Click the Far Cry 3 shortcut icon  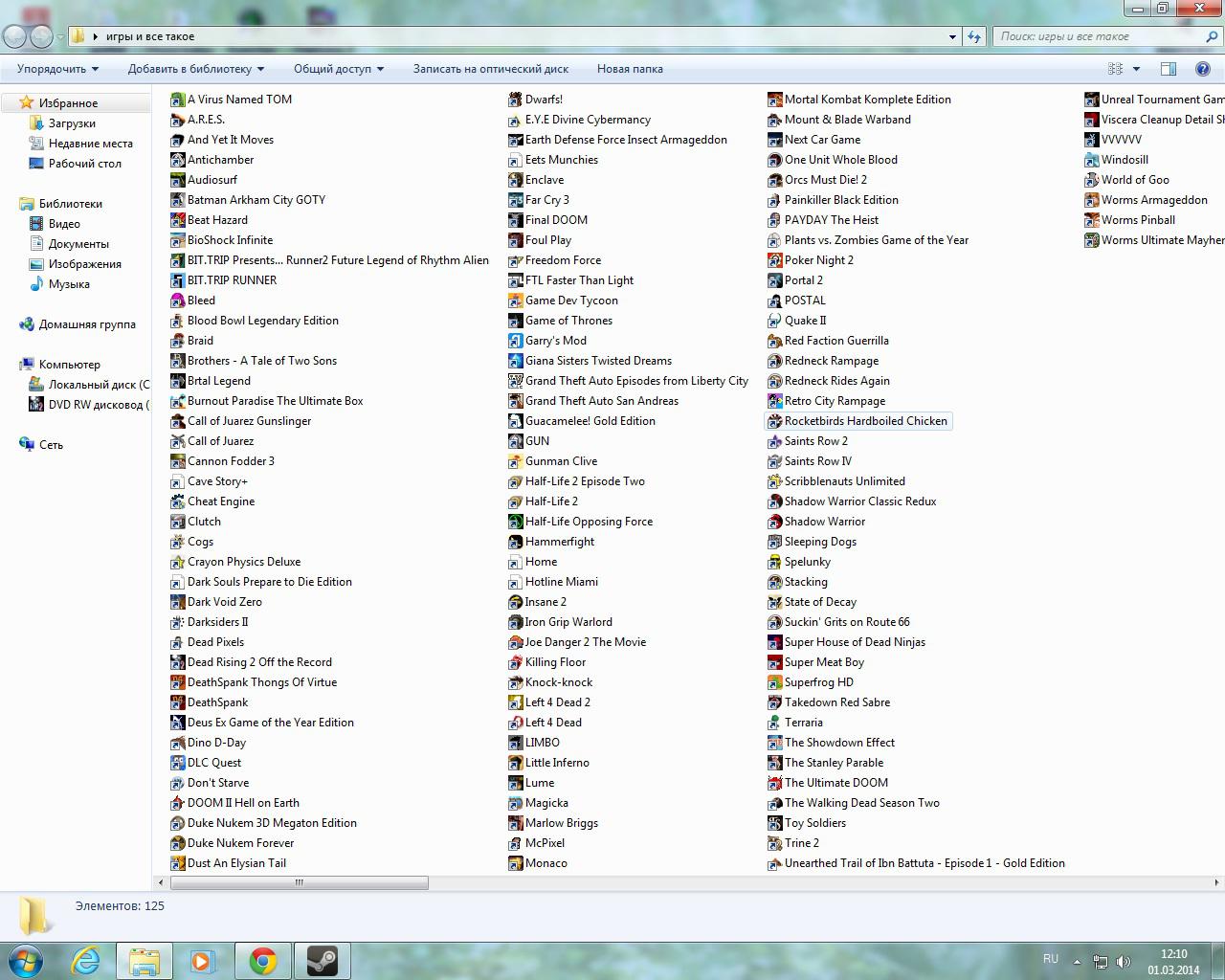[516, 200]
